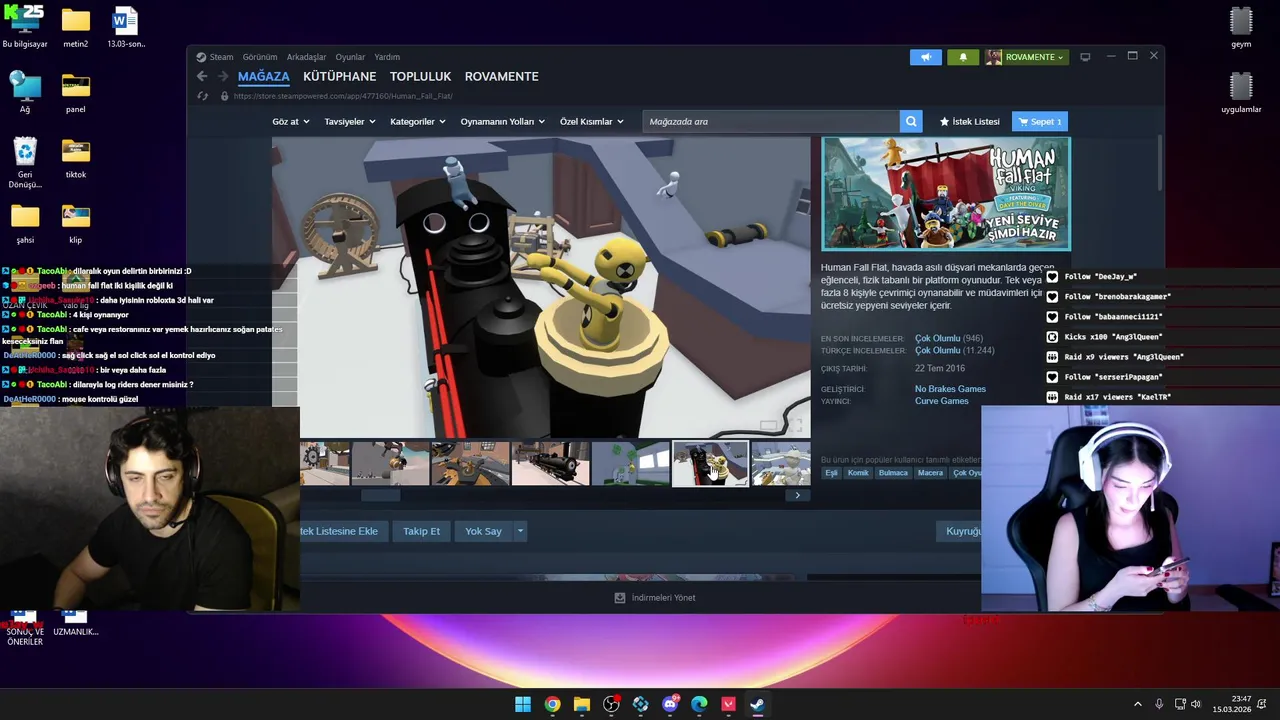Expand the Oynamanın Yolları dropdown
The width and height of the screenshot is (1280, 720).
(x=503, y=122)
